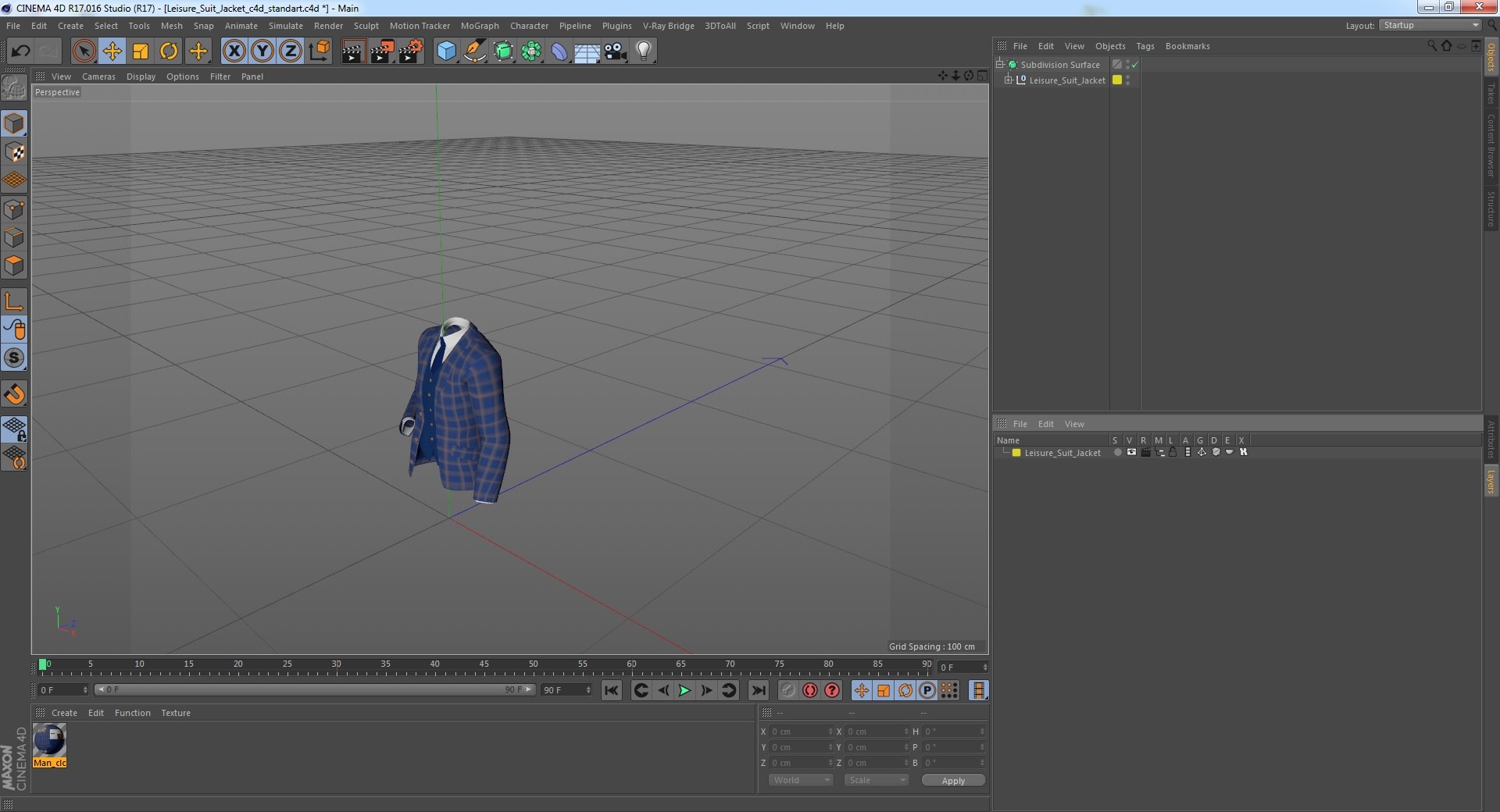Enable Axis mode icon
This screenshot has width=1500, height=812.
pos(14,301)
